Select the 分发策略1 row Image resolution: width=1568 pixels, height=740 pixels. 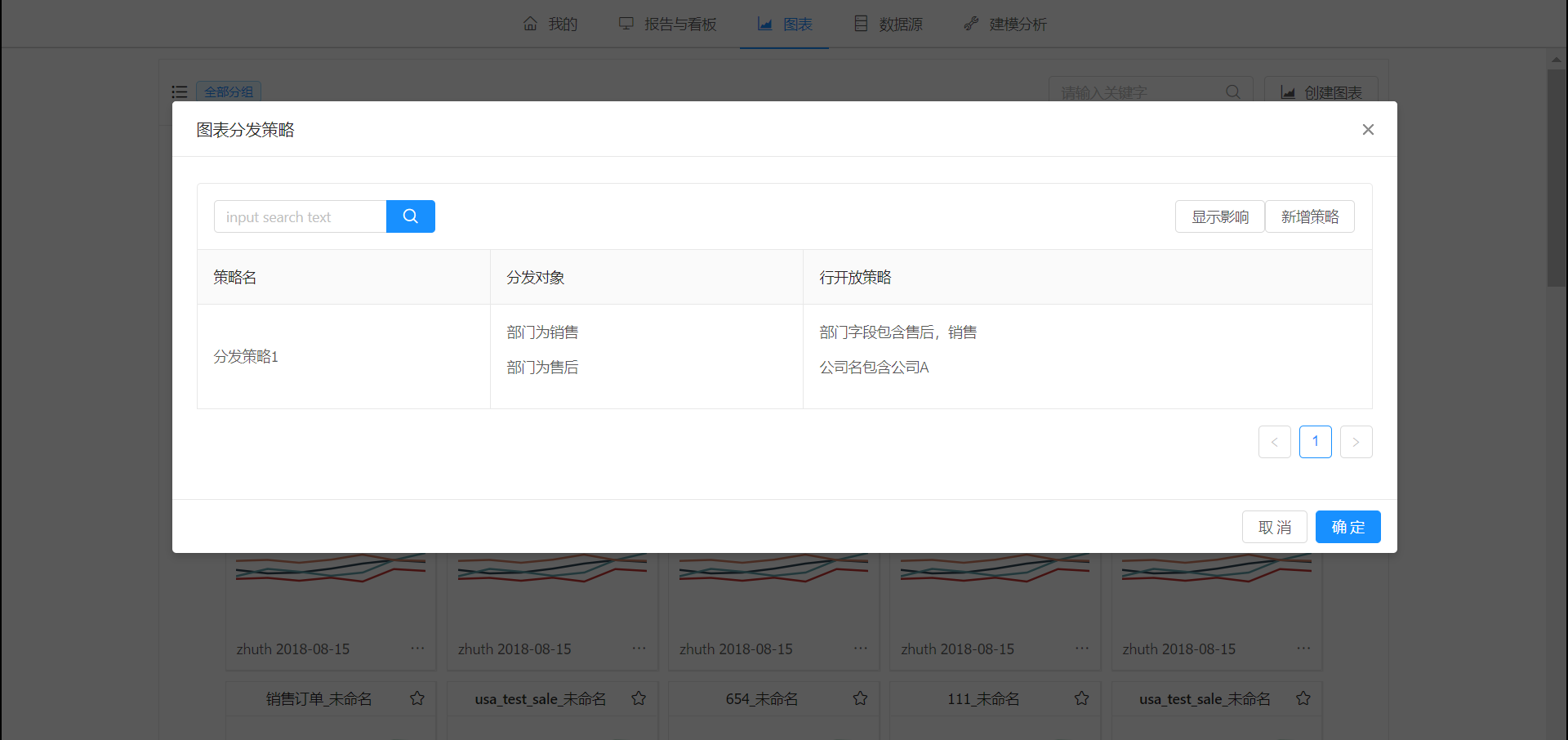[x=246, y=357]
